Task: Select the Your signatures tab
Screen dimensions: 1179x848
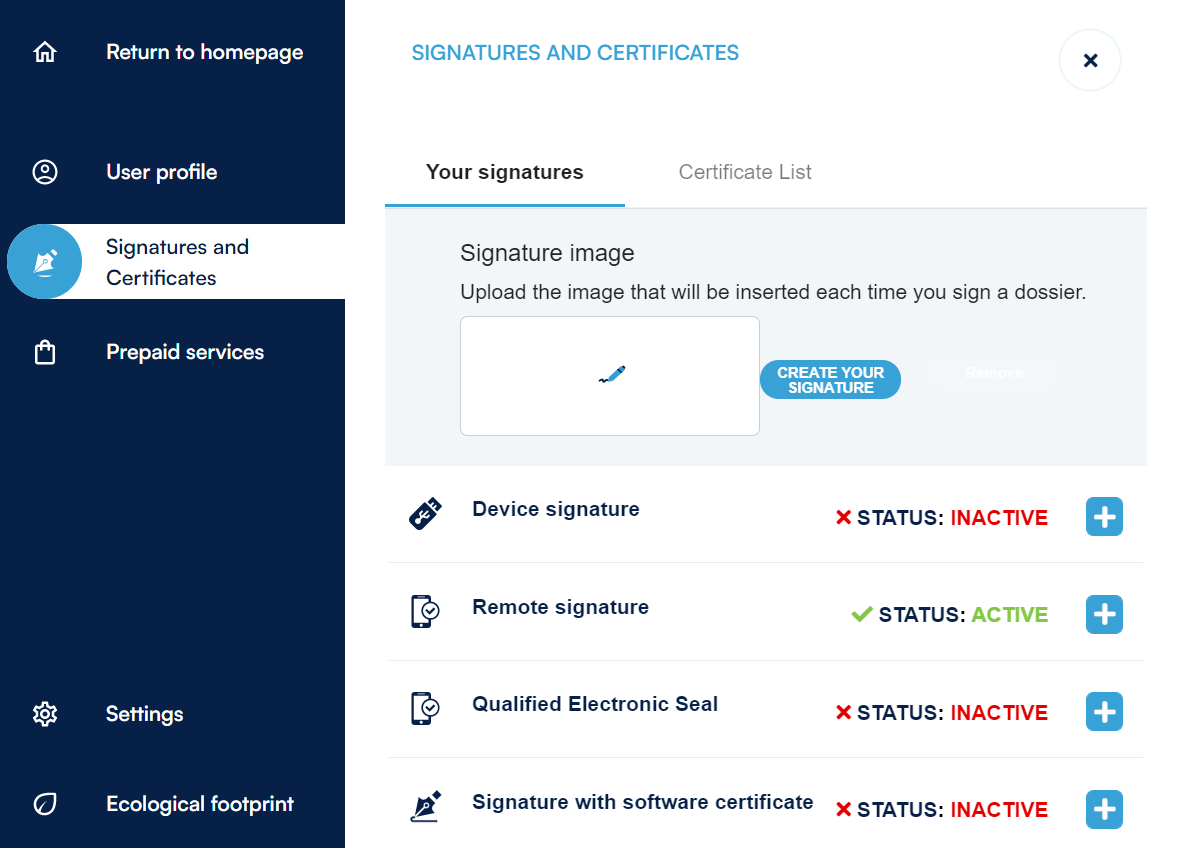Action: click(x=504, y=172)
